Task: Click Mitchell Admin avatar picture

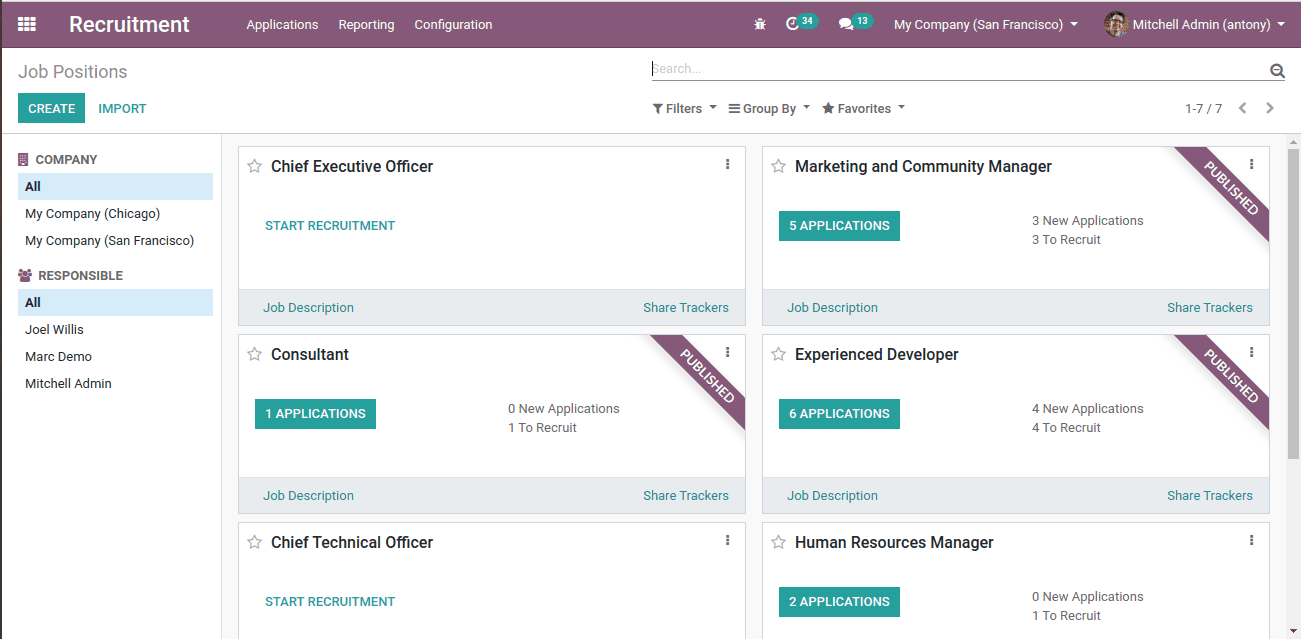Action: coord(1116,24)
